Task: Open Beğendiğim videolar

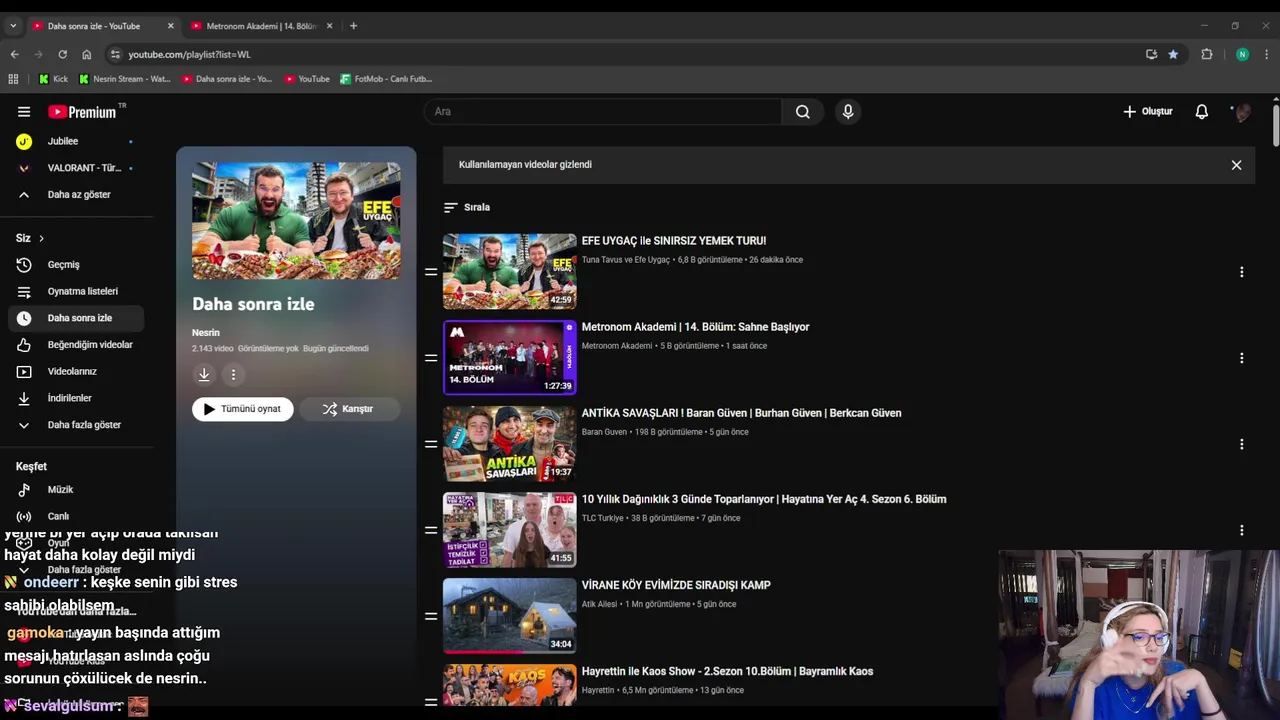Action: (x=76, y=345)
